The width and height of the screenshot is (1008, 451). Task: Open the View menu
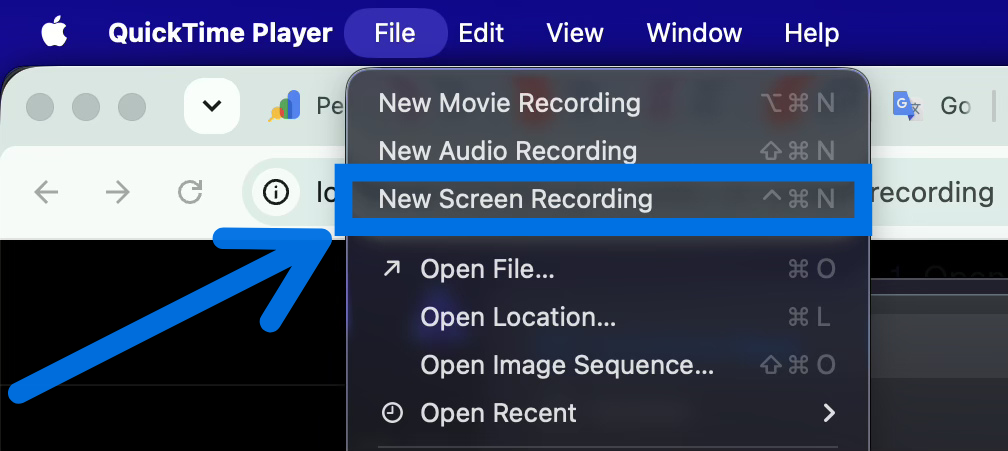[575, 33]
